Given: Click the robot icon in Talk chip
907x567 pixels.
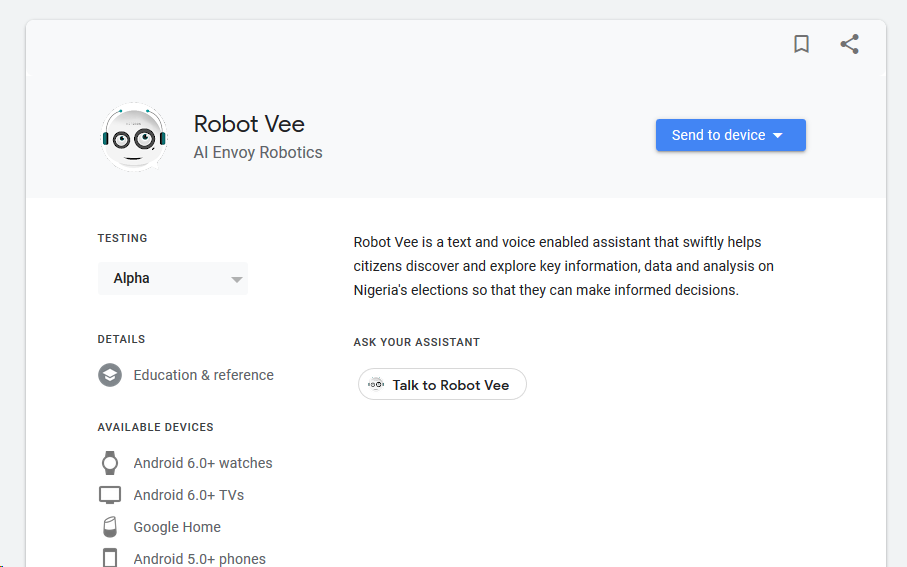Looking at the screenshot, I should point(376,384).
